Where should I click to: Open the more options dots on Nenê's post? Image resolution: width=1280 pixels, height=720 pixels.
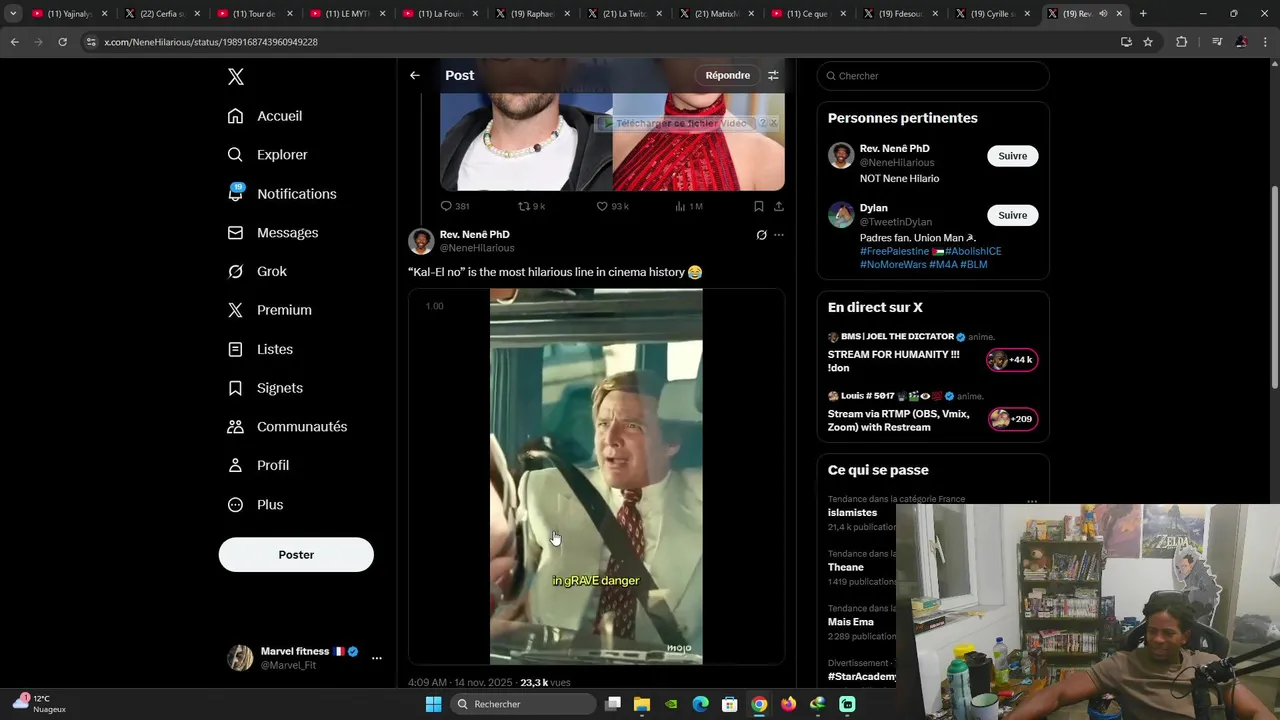[779, 235]
